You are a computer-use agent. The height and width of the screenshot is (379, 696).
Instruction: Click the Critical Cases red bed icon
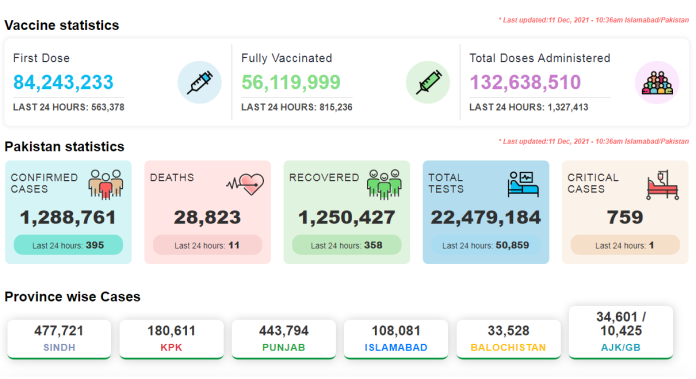pos(662,185)
